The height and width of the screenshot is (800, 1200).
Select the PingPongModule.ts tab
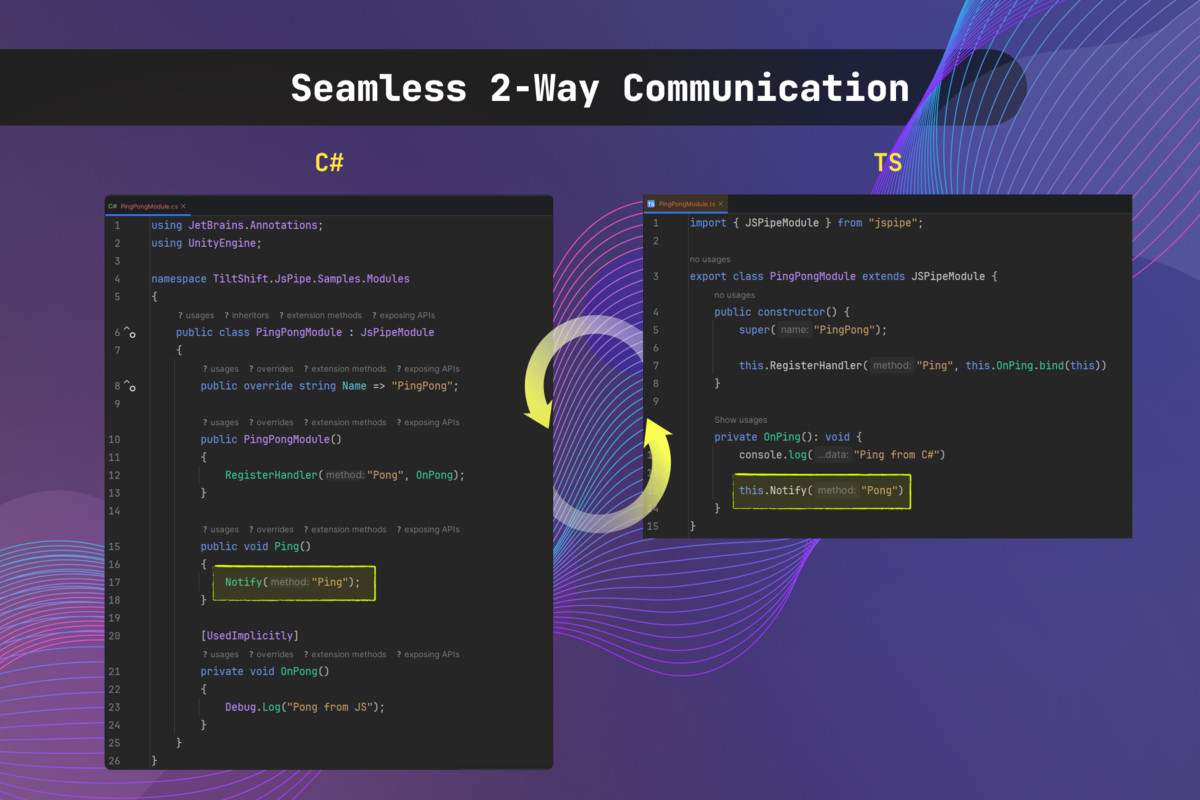(685, 203)
